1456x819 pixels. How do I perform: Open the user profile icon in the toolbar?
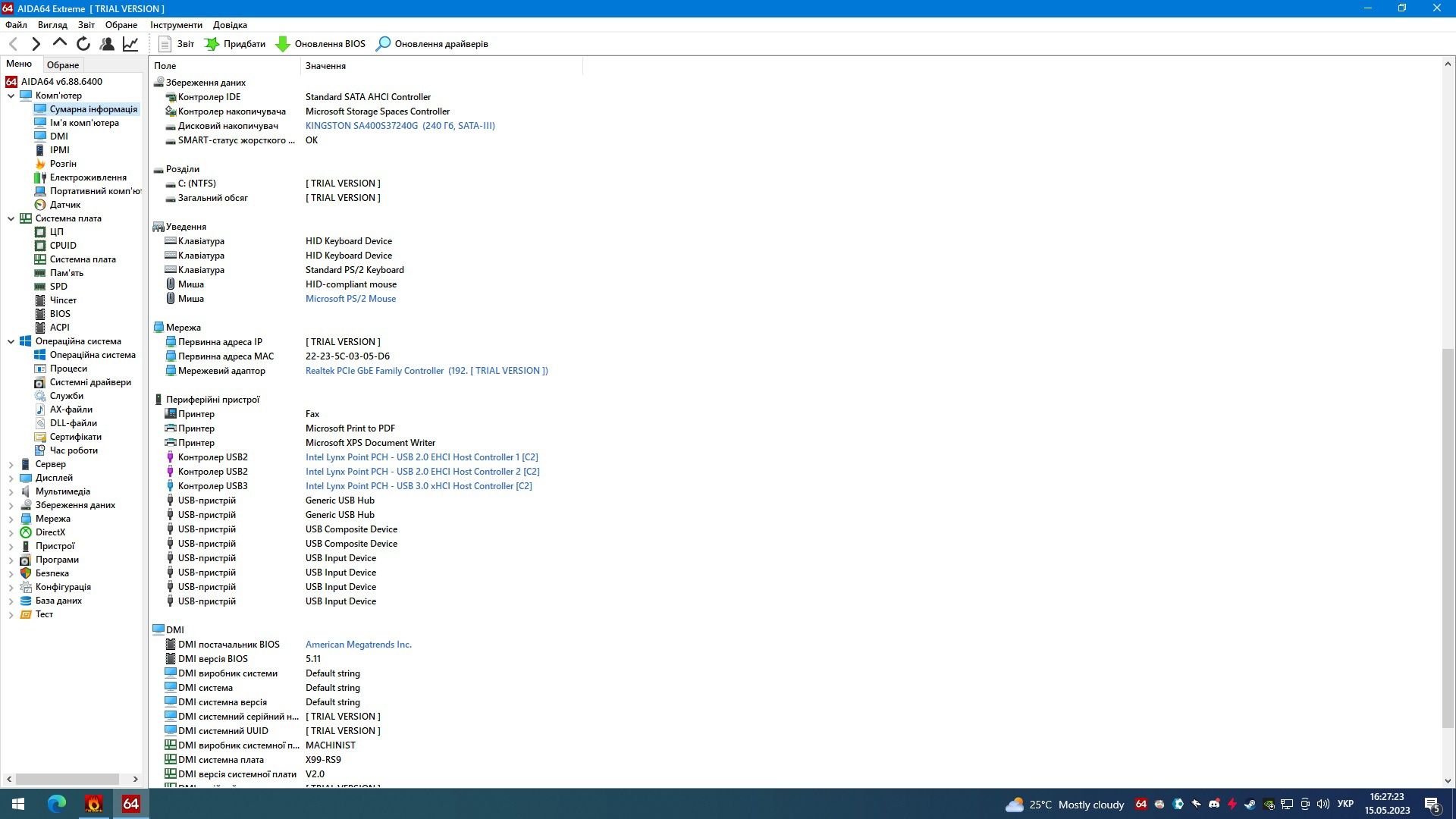107,44
